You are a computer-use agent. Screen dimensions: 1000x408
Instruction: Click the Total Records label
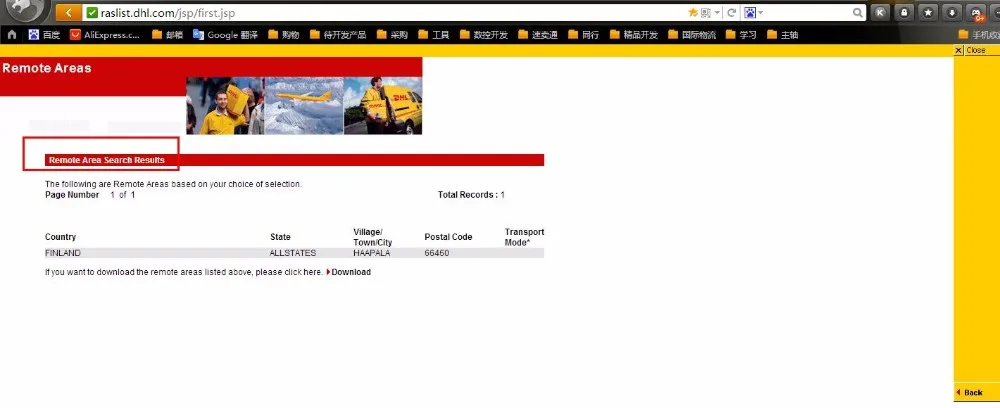[467, 195]
